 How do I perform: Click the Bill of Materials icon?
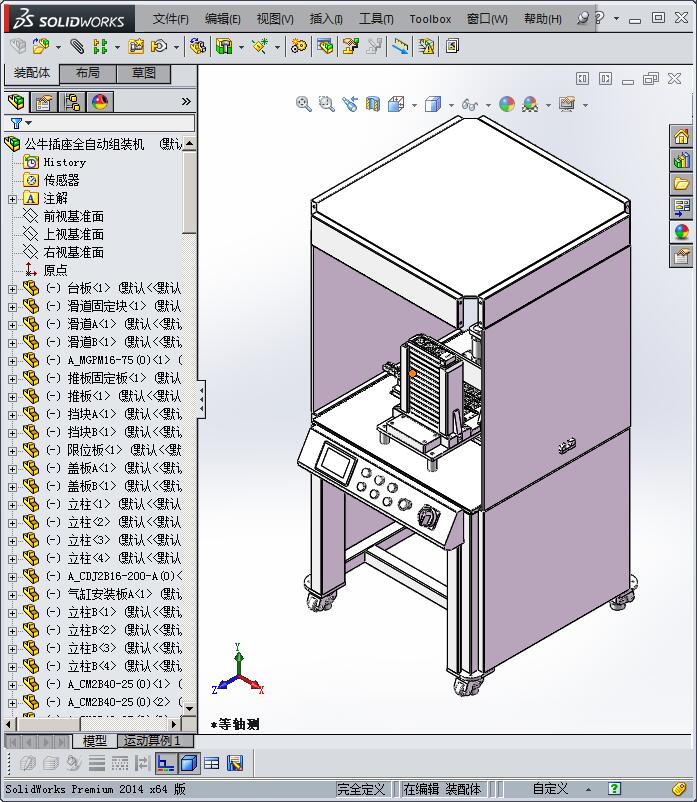pos(325,47)
